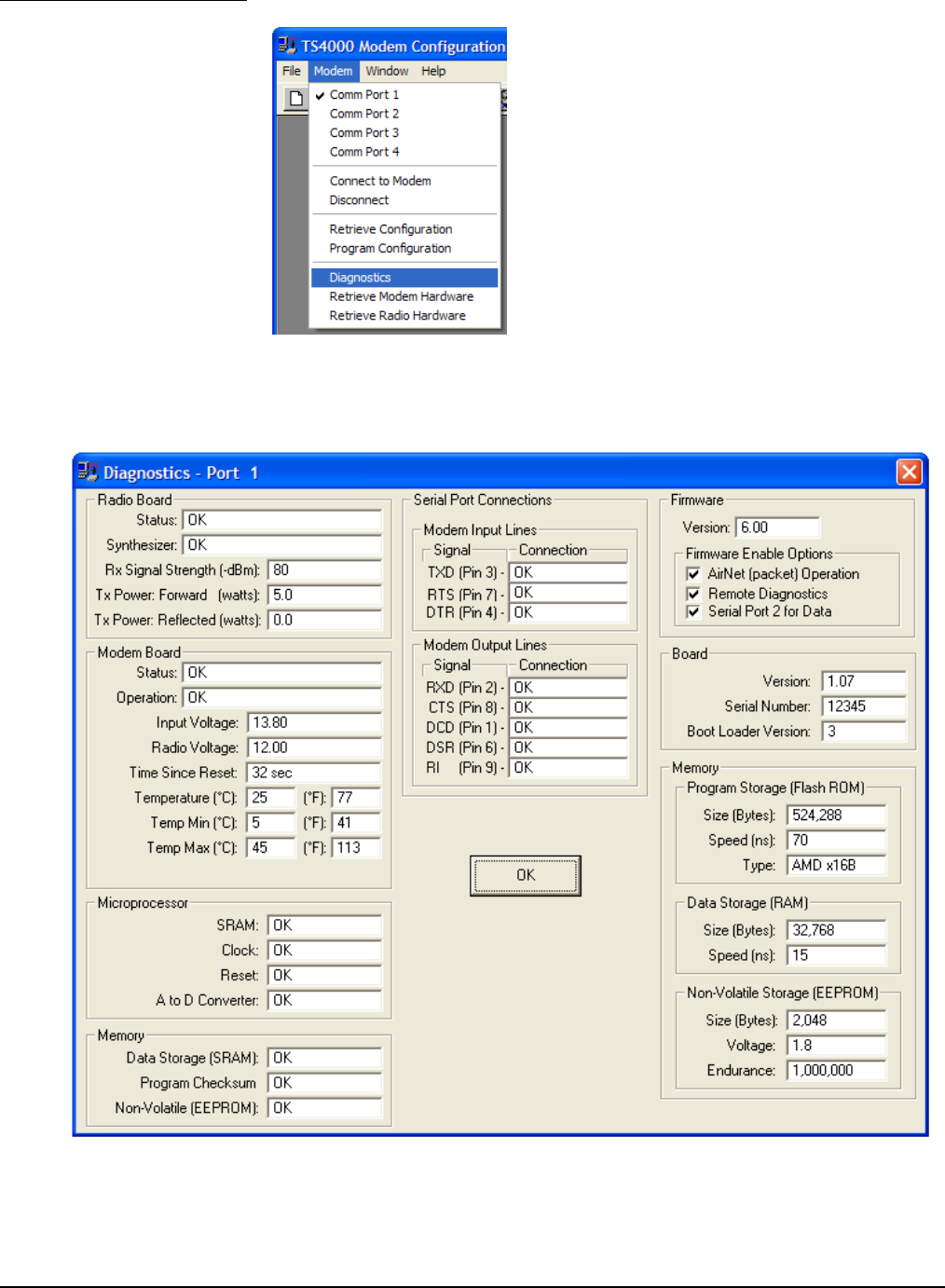Click the CTS (Pin 8) connection field
Image resolution: width=945 pixels, height=1288 pixels.
(x=568, y=708)
